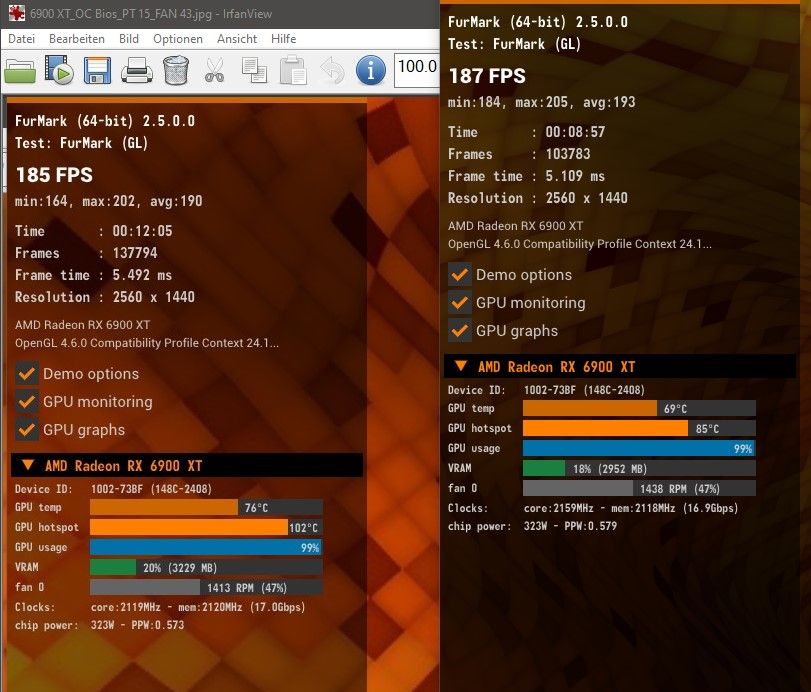Open the Optionen menu

[178, 38]
